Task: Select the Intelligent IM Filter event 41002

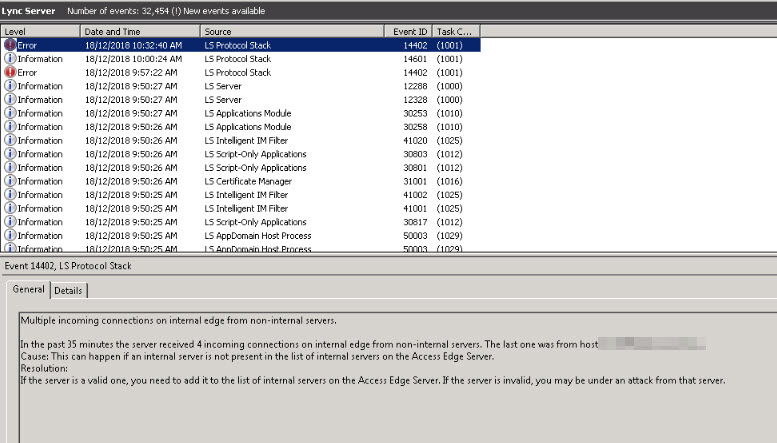Action: coord(250,195)
